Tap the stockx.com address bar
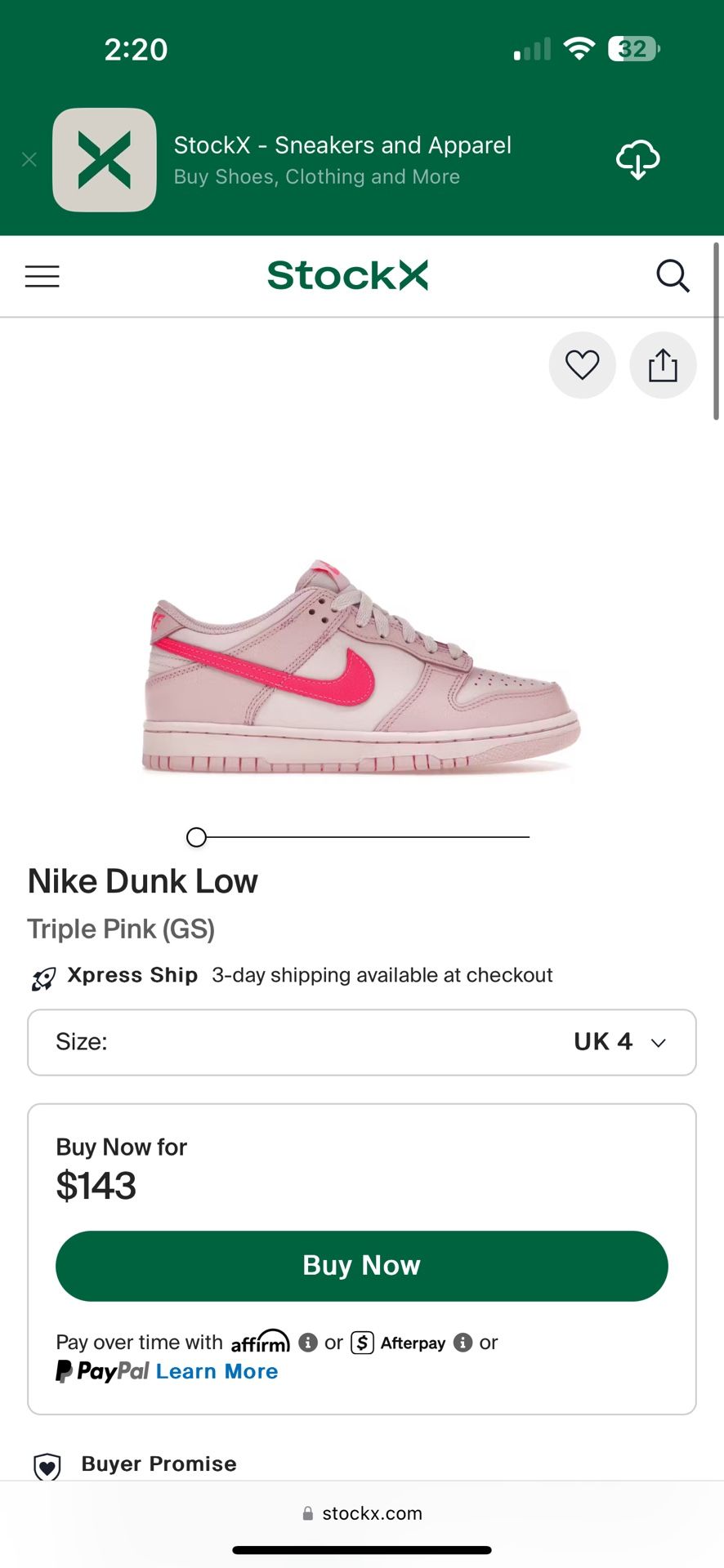 [362, 1513]
